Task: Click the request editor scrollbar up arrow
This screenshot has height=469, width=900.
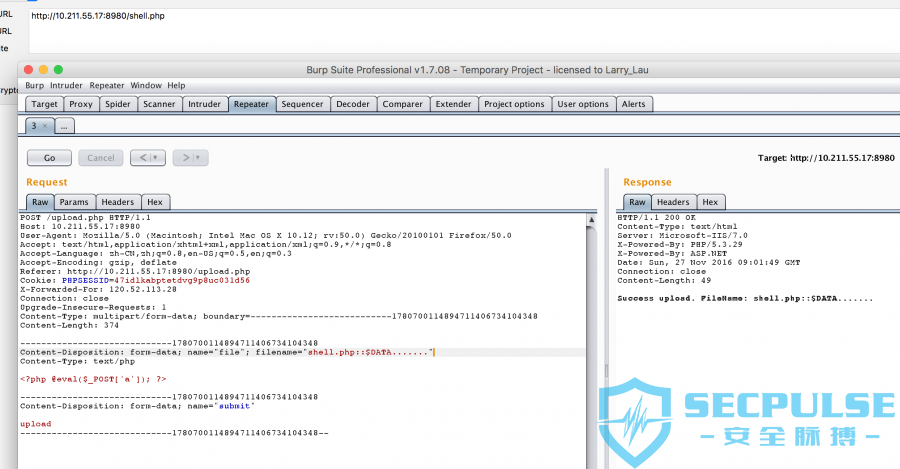Action: (x=591, y=219)
